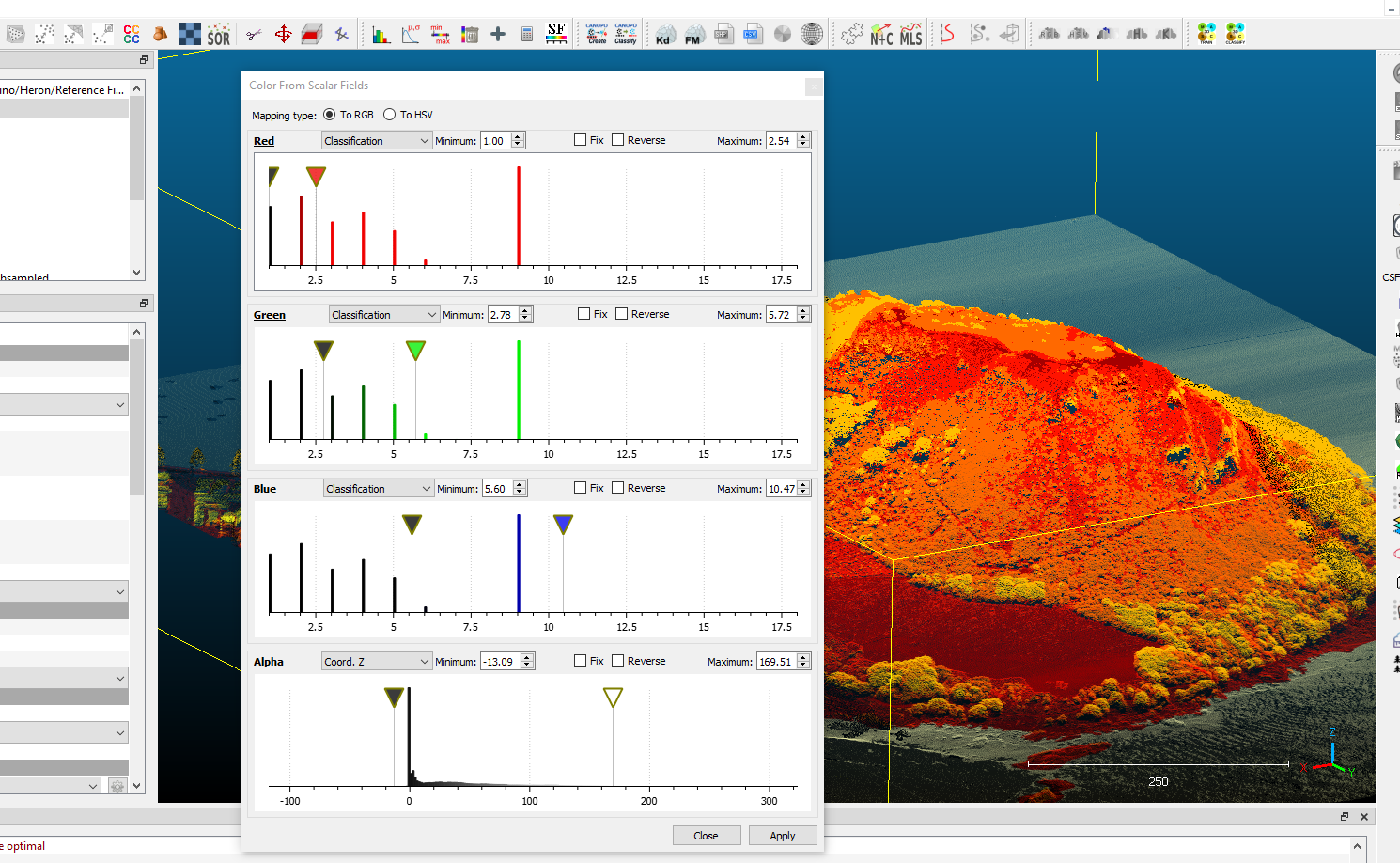This screenshot has height=863, width=1400.
Task: Toggle Reverse checkbox in Green channel
Action: [622, 314]
